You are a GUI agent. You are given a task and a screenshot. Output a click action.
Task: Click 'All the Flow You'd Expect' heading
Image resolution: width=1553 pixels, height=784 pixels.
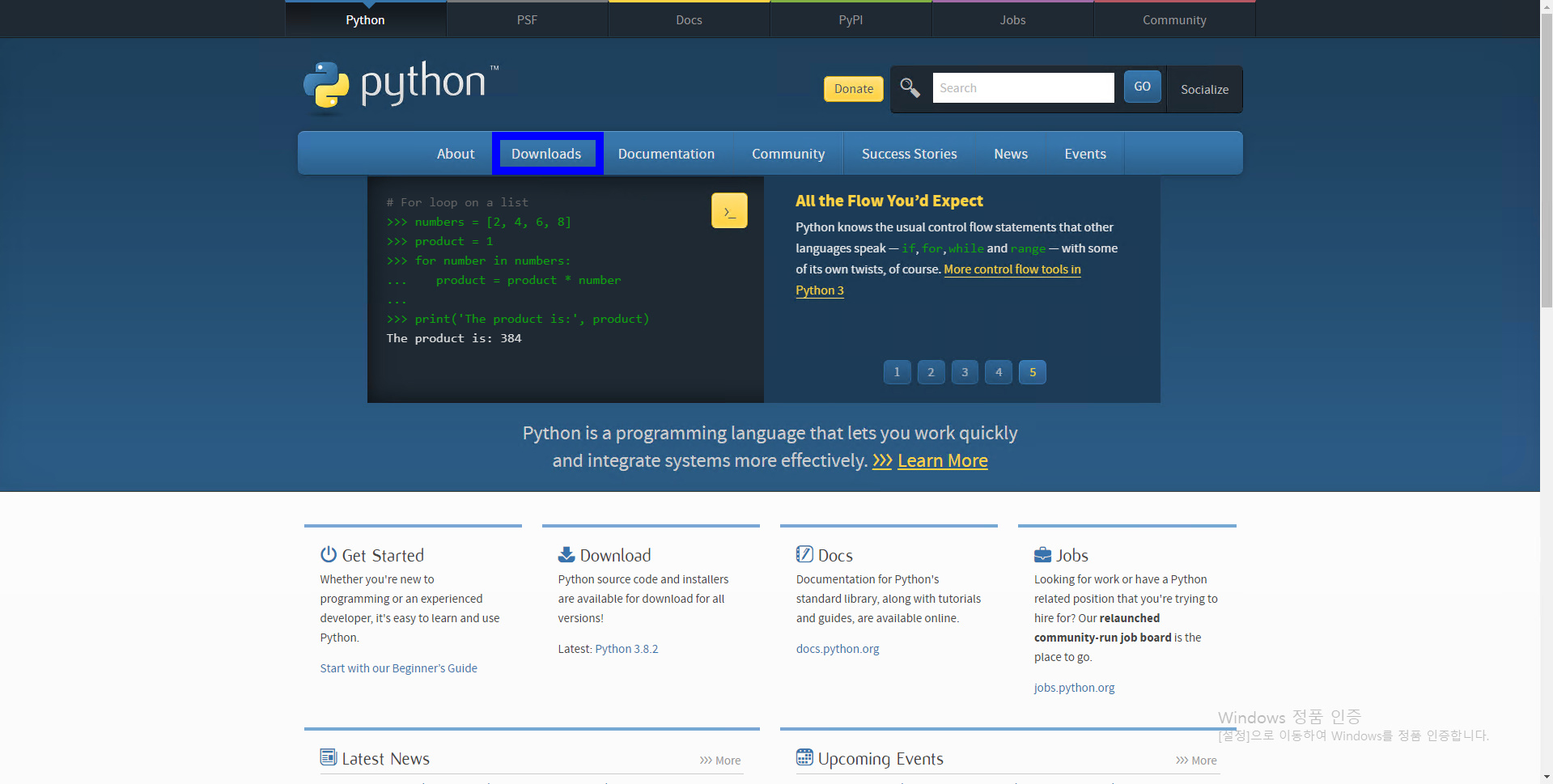pyautogui.click(x=889, y=201)
